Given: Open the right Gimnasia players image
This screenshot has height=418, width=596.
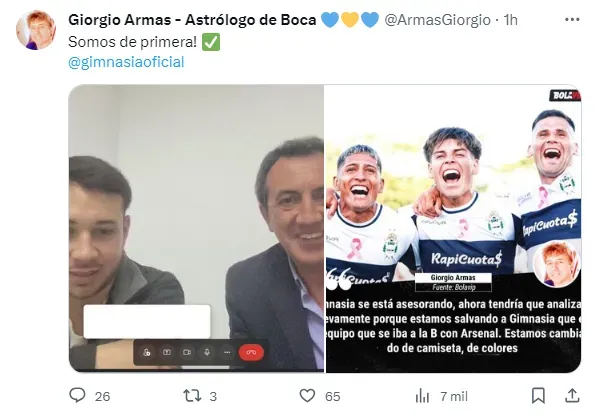Looking at the screenshot, I should [x=453, y=228].
